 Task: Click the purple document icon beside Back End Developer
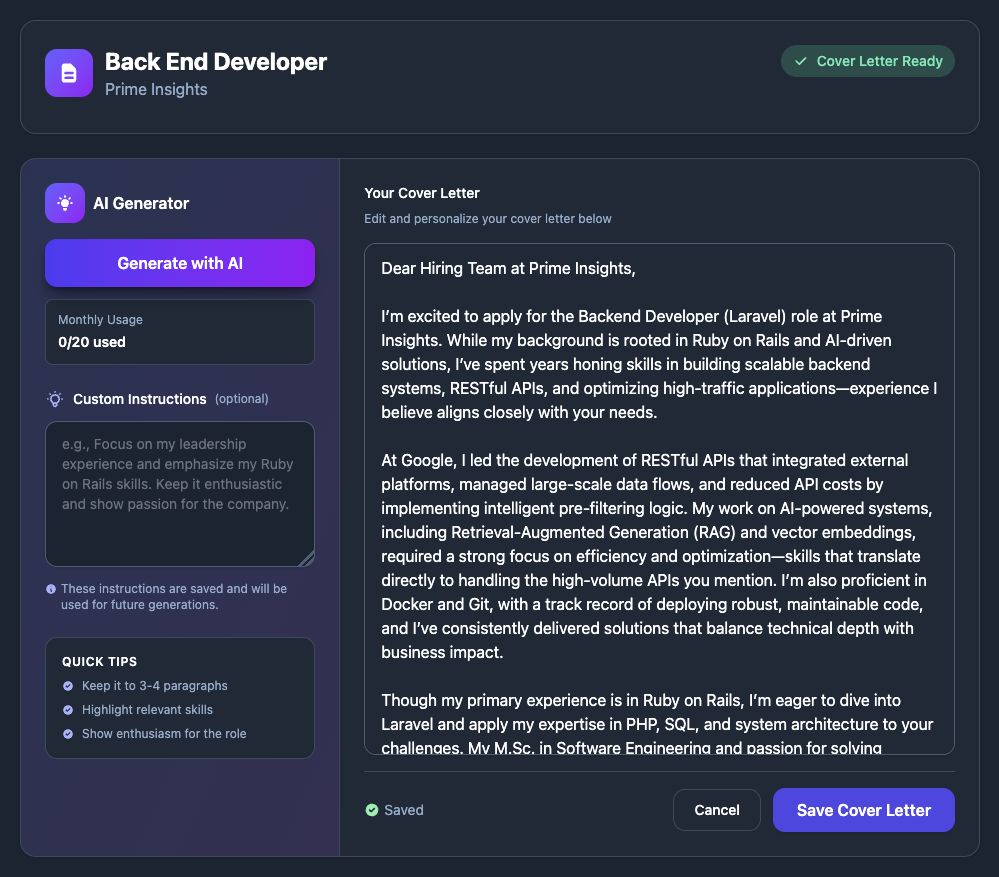[x=68, y=72]
